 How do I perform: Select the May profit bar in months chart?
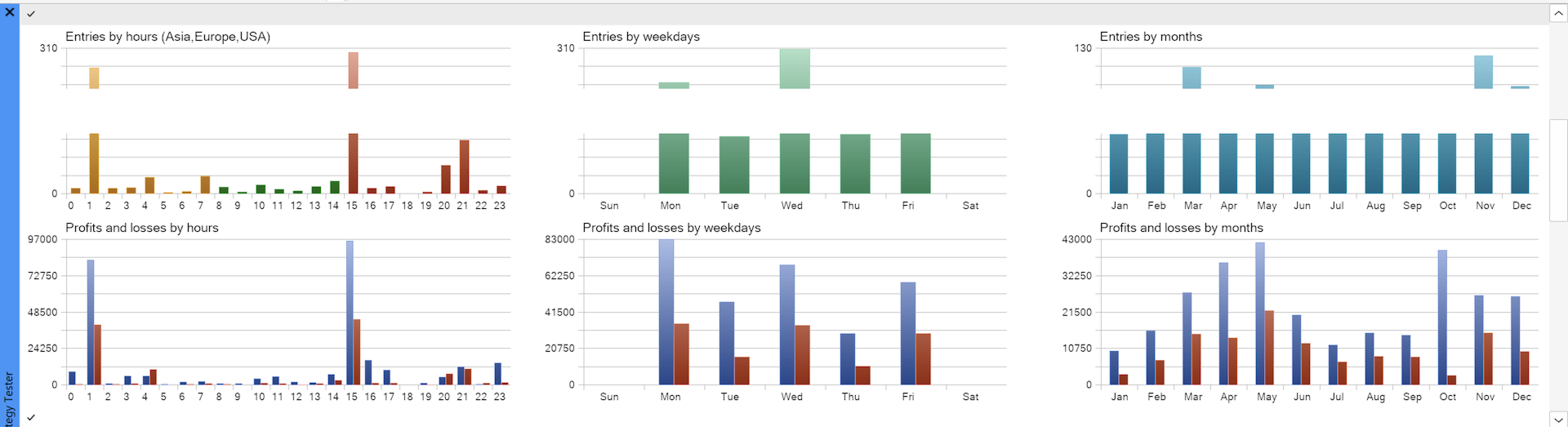tap(1260, 314)
